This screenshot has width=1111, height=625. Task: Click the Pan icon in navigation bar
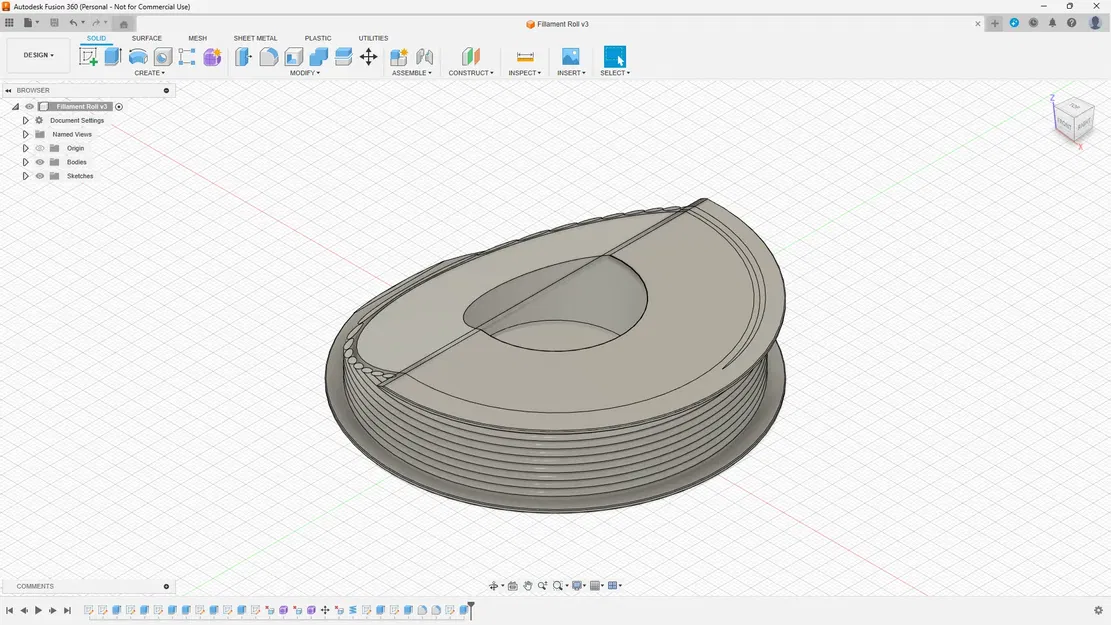click(528, 585)
